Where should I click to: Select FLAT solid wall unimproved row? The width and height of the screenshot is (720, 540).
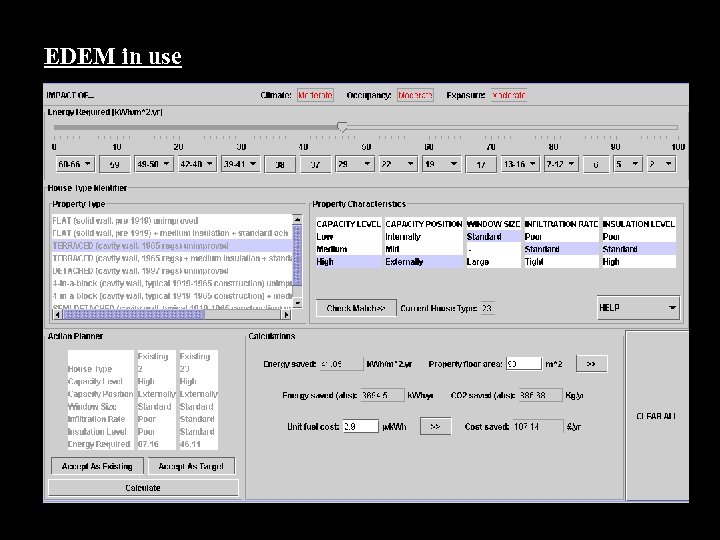[172, 220]
